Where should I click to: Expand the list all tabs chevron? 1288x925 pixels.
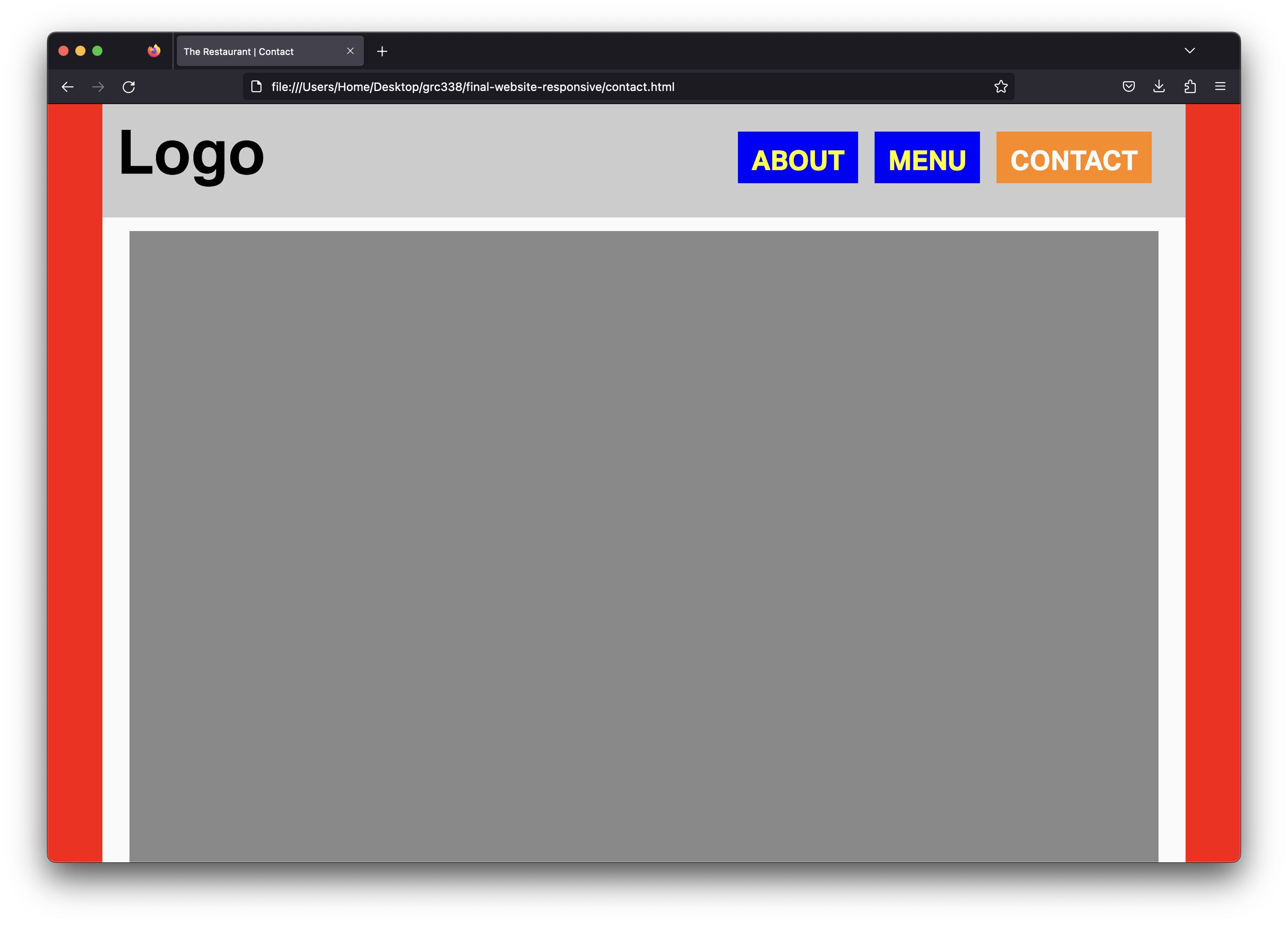click(1190, 51)
